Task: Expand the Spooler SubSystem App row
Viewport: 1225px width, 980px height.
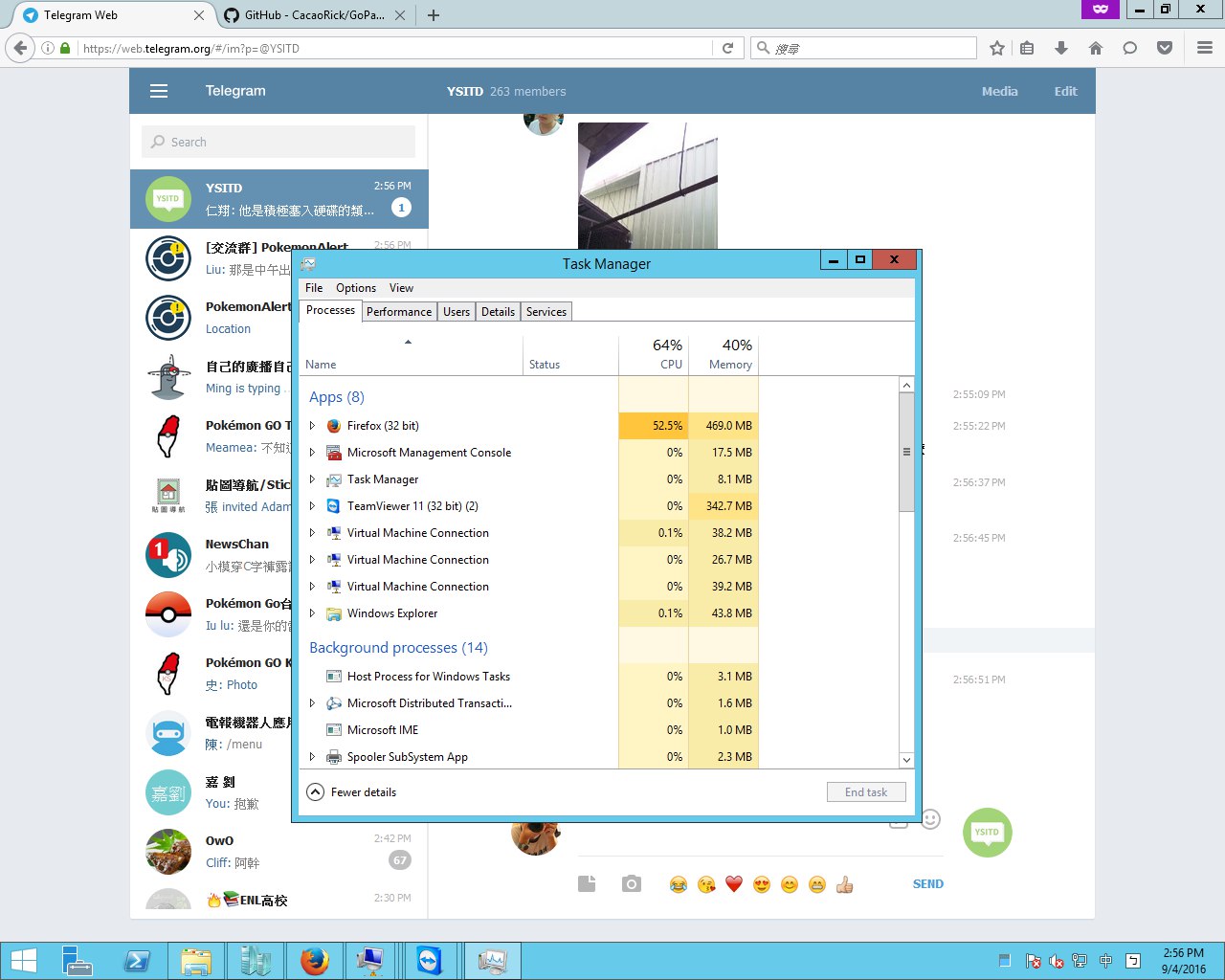Action: tap(312, 757)
